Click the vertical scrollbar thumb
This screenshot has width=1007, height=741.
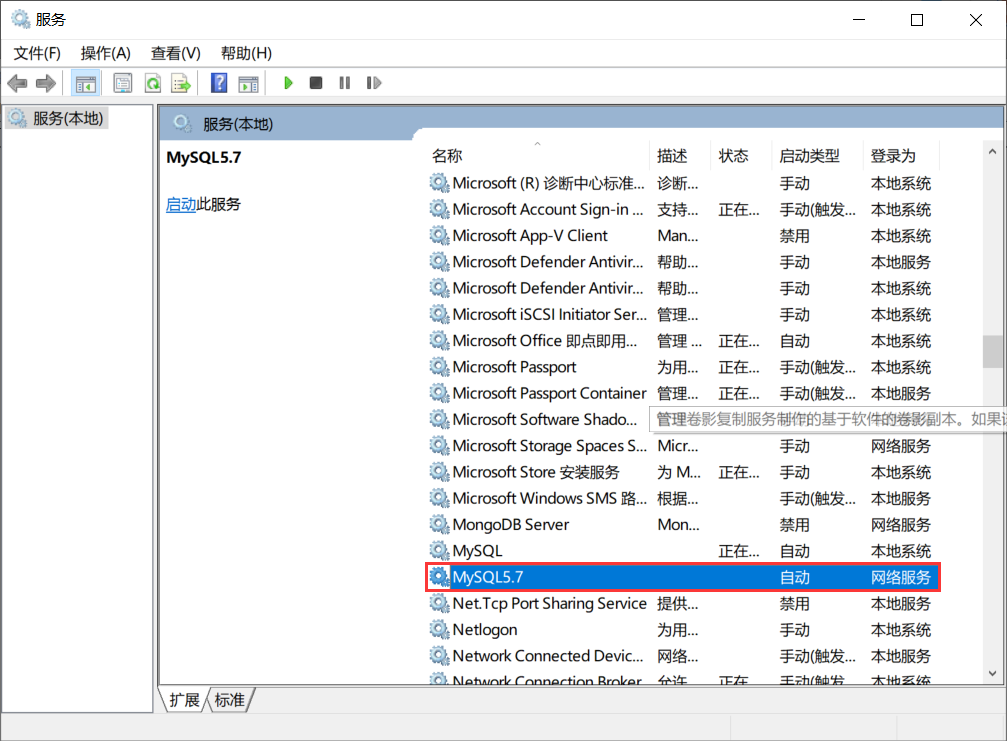(x=992, y=351)
